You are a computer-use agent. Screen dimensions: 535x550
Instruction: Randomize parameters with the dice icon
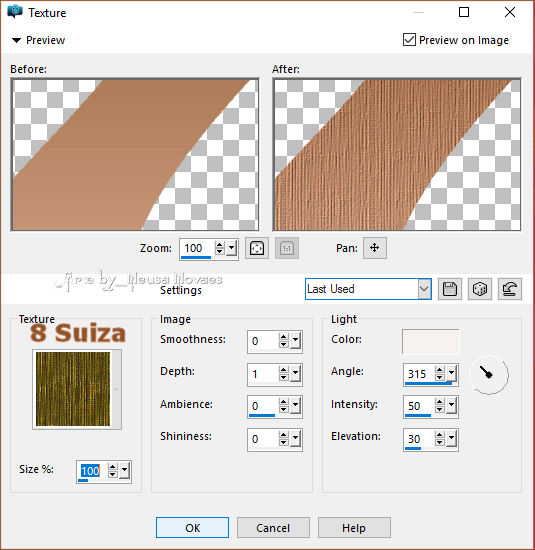point(480,289)
